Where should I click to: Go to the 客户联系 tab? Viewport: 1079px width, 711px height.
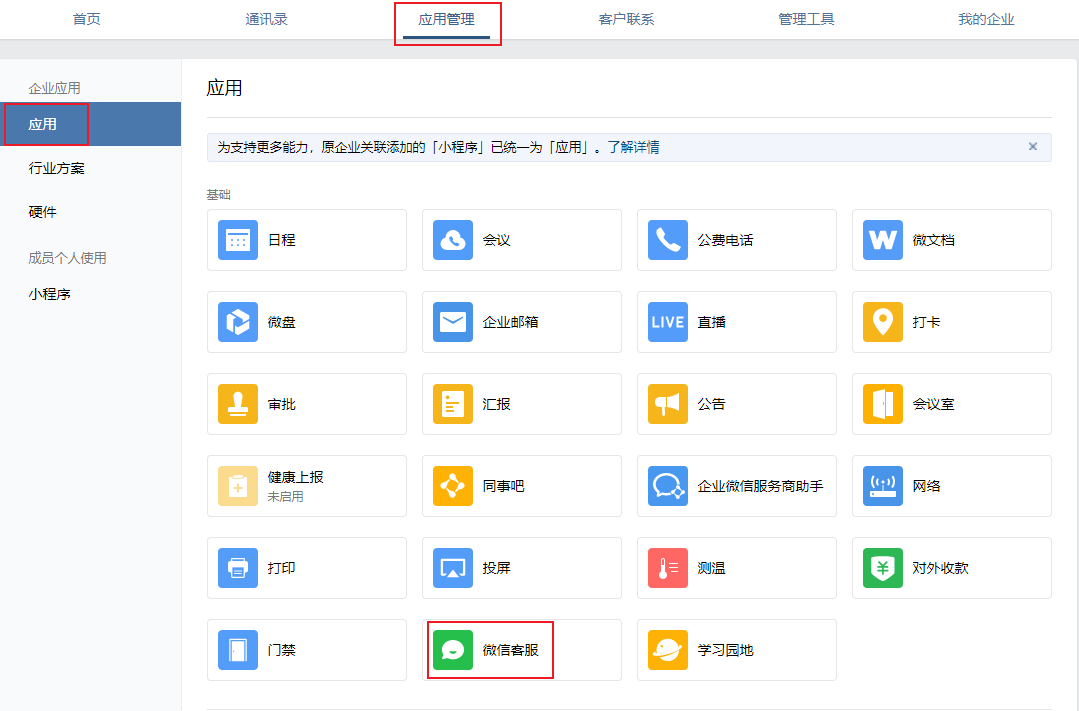point(626,19)
